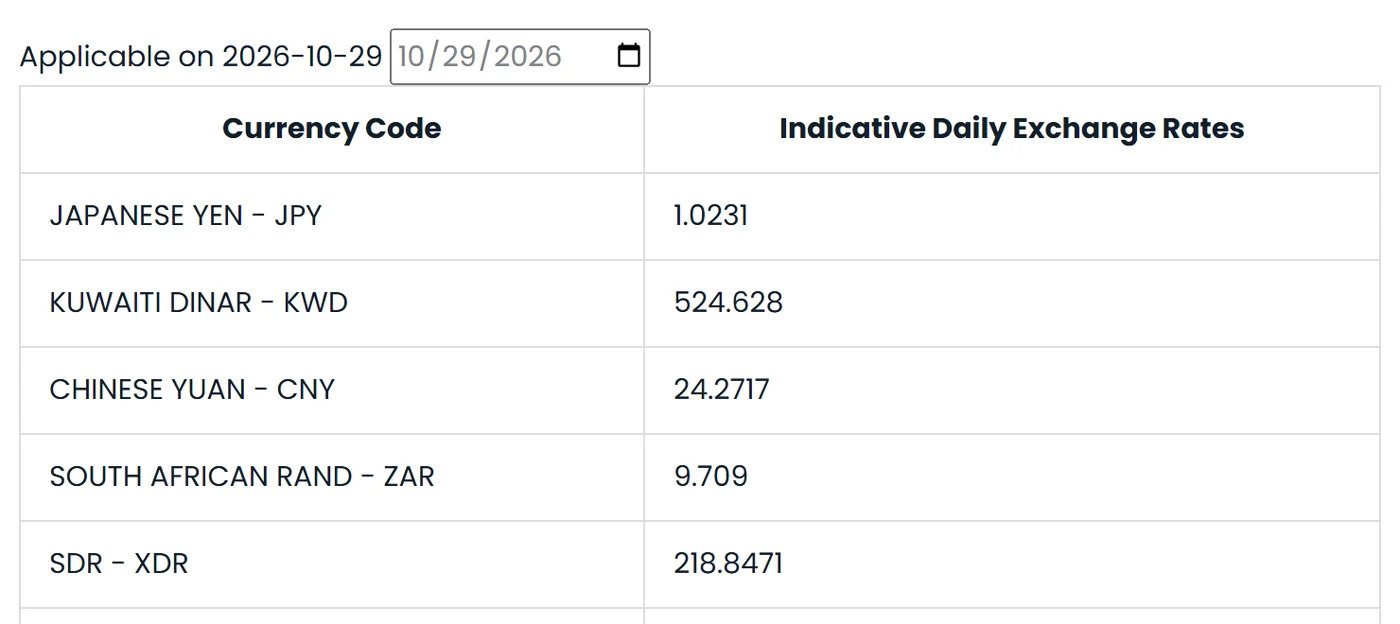Select the CHINESE YUAN - CNY cell
The height and width of the screenshot is (624, 1400).
point(332,390)
